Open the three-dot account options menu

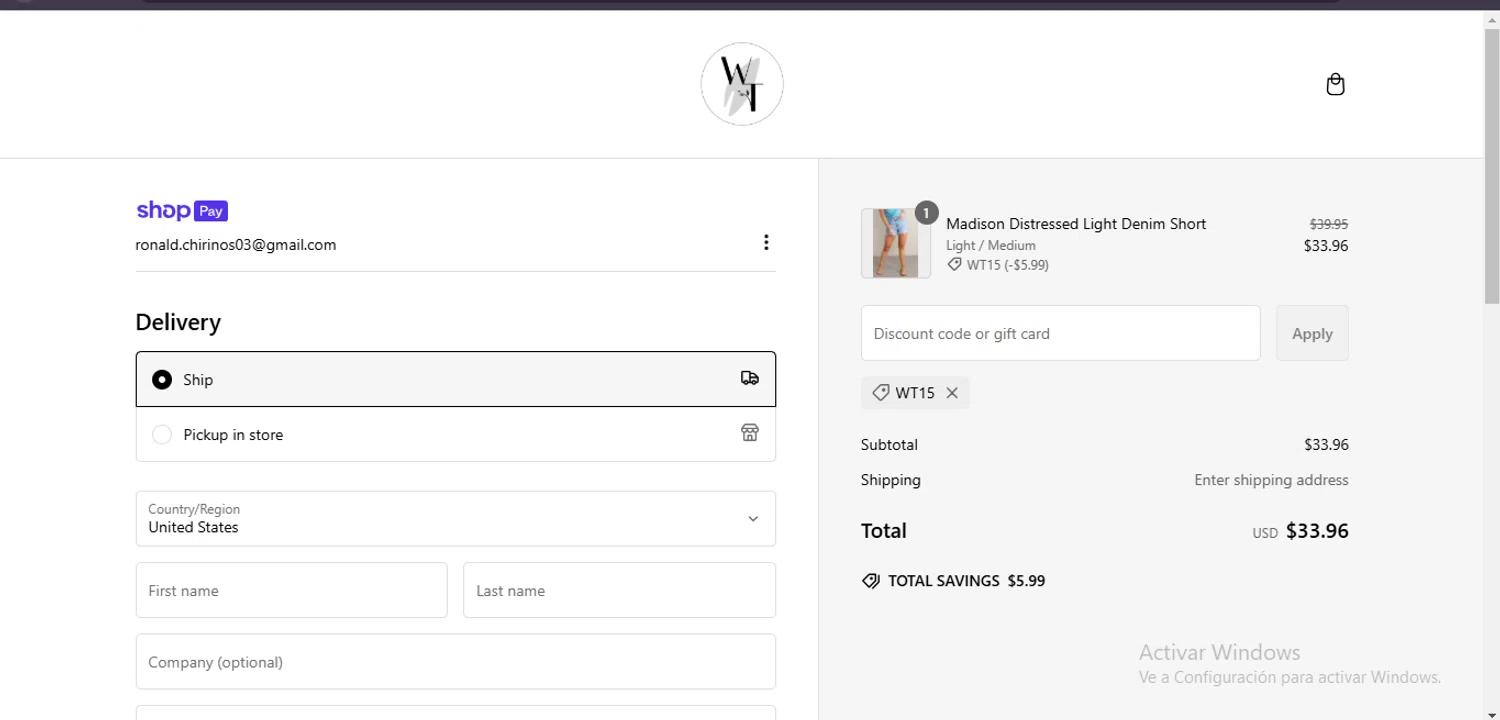(x=766, y=242)
